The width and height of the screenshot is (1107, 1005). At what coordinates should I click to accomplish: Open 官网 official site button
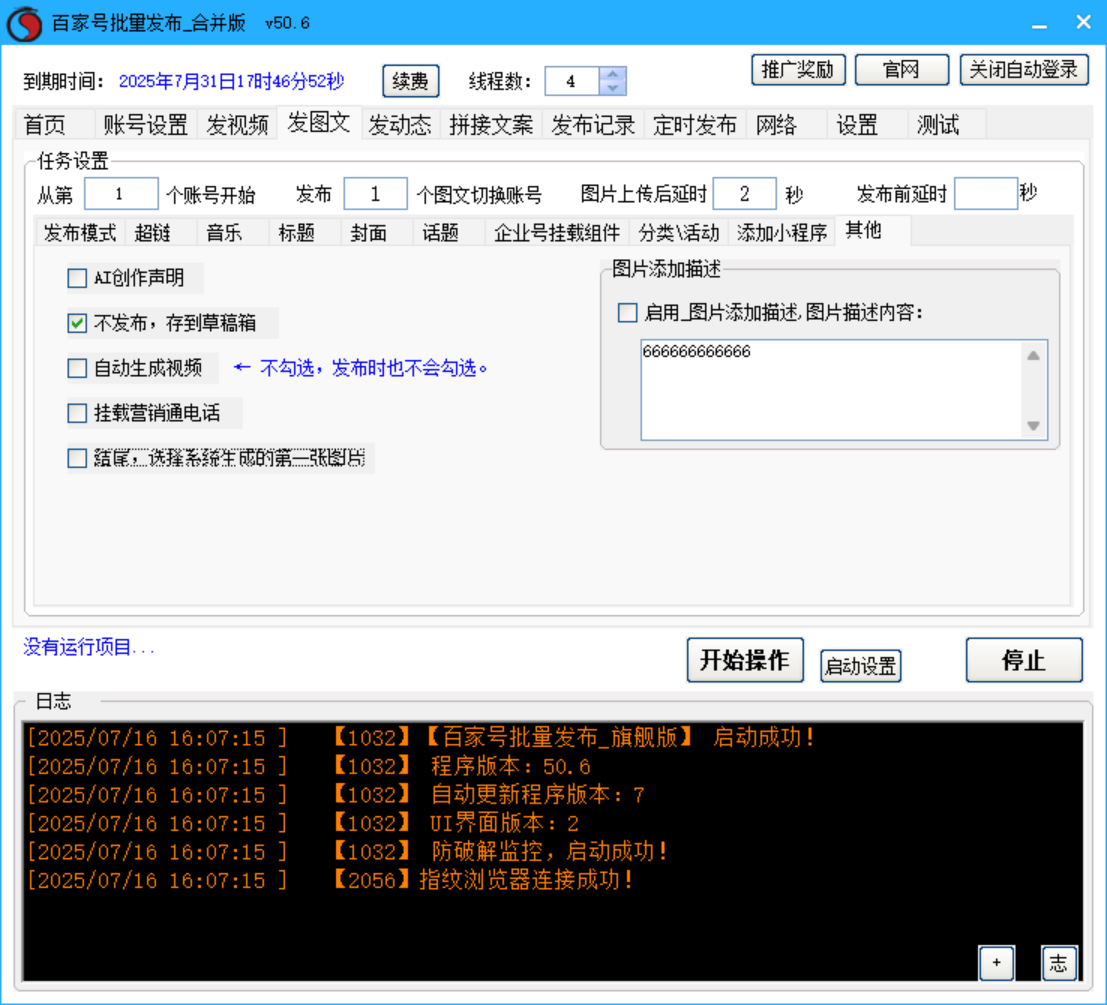point(902,69)
